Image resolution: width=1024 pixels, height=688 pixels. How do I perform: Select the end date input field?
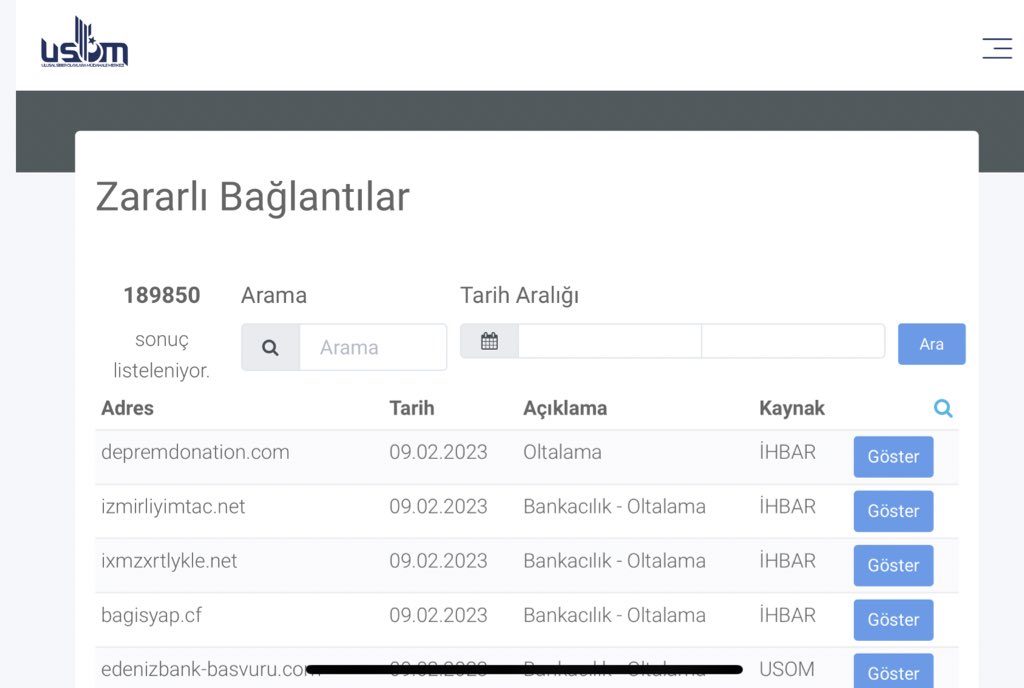tap(793, 341)
